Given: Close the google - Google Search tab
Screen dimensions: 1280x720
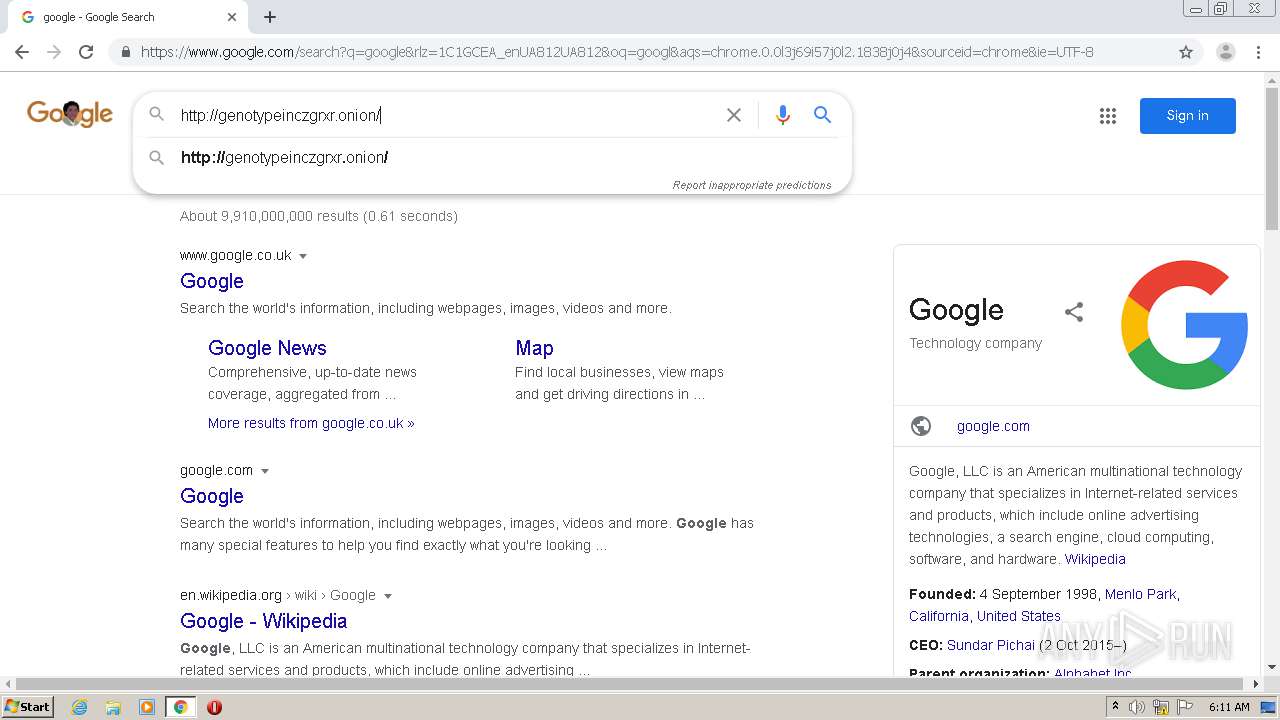Looking at the screenshot, I should (232, 17).
